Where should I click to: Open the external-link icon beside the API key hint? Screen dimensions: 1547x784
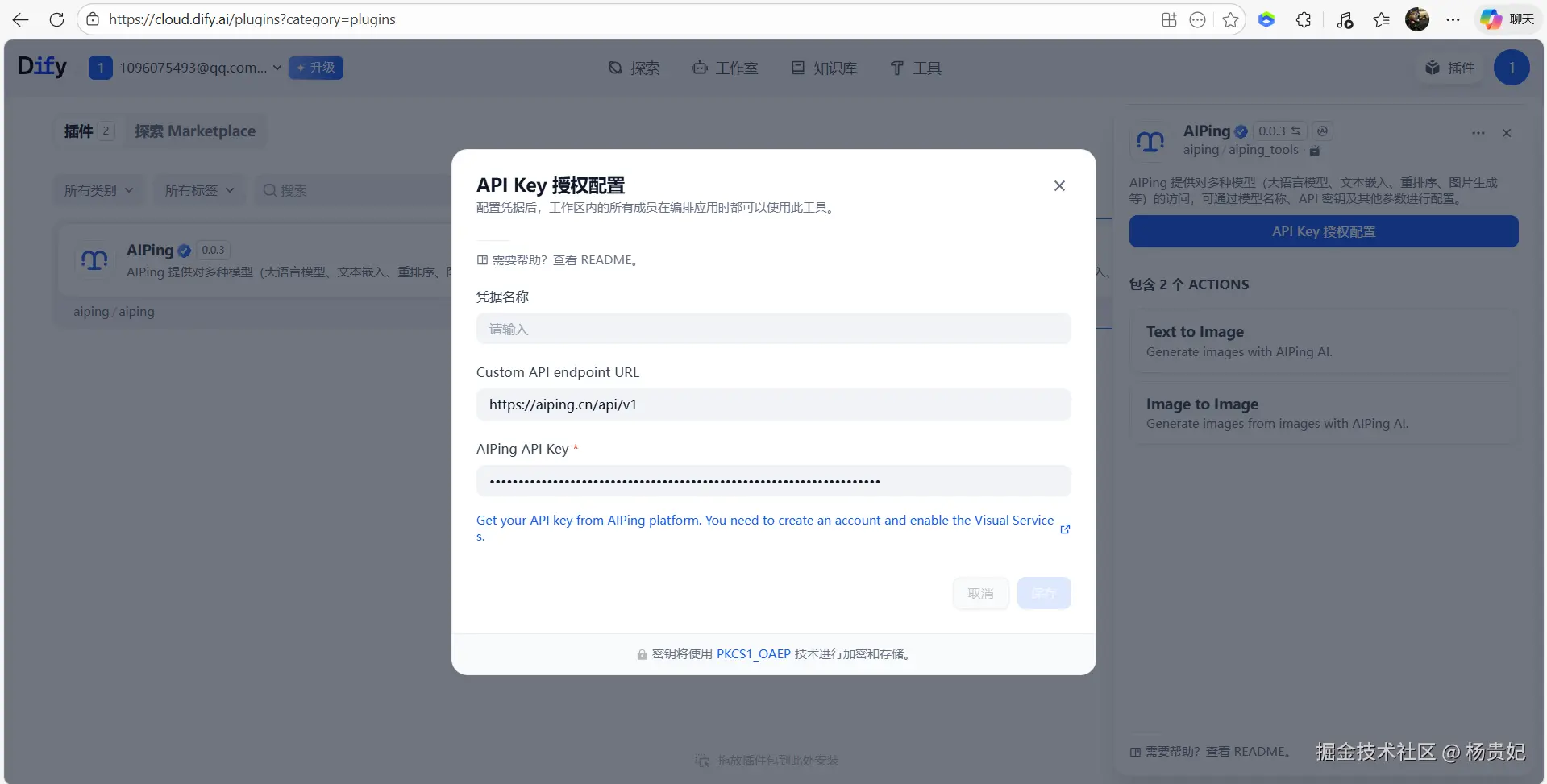click(x=1065, y=529)
